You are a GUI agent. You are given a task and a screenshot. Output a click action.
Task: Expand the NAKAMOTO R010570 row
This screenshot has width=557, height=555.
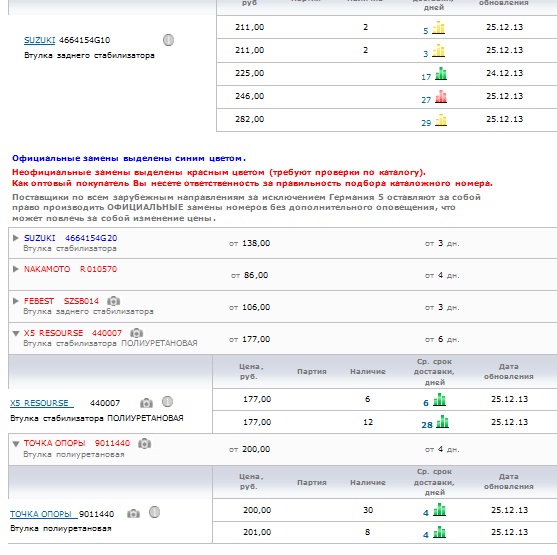(15, 269)
